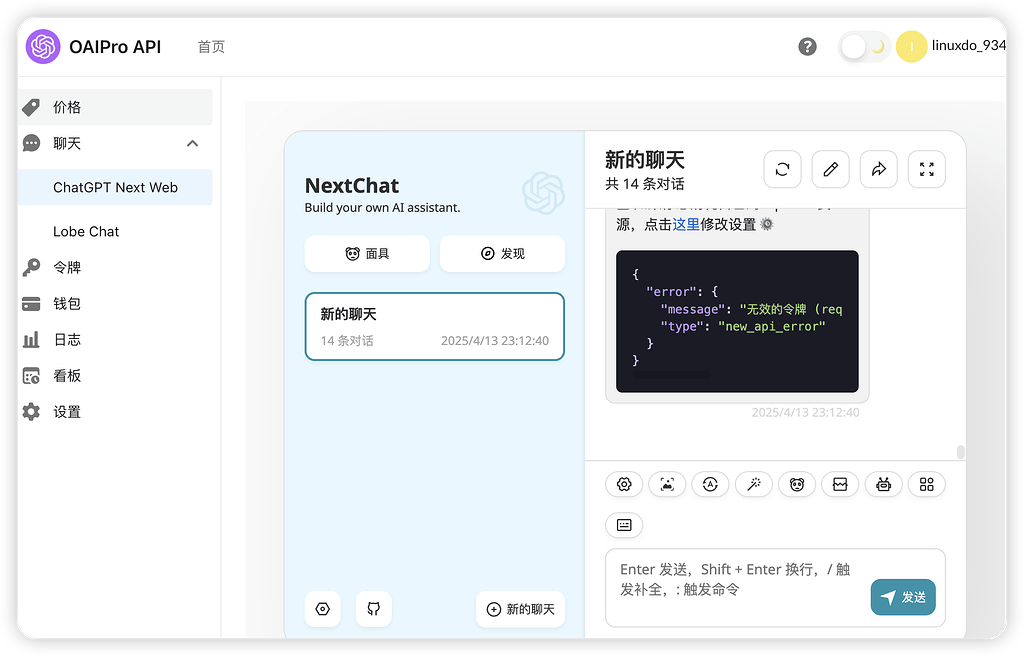Click the pencil edit chat icon
This screenshot has width=1024, height=656.
tap(831, 169)
